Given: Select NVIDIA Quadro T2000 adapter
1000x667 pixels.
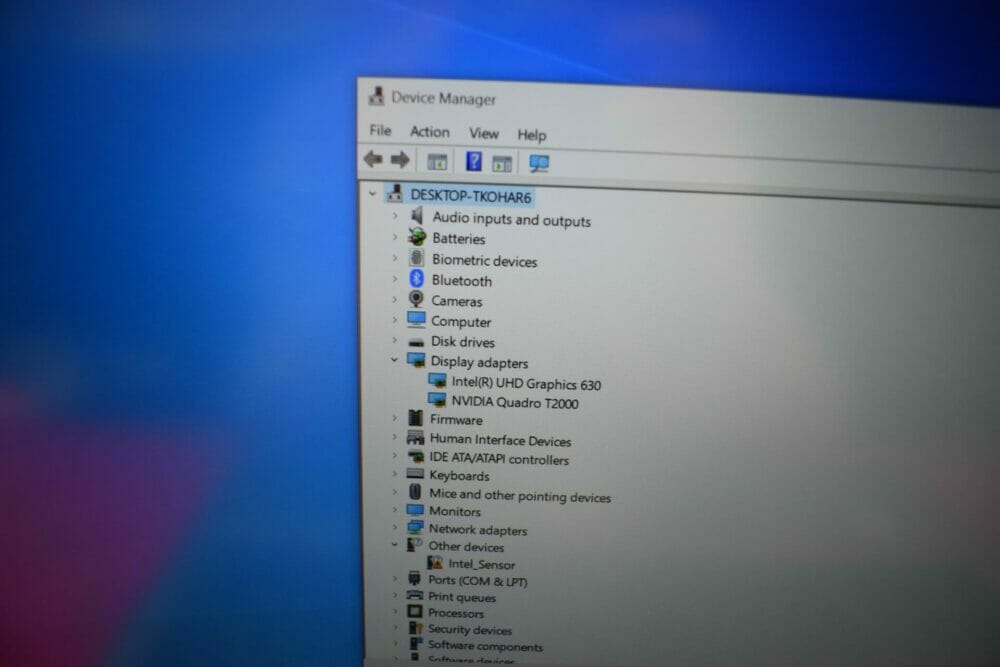Looking at the screenshot, I should pyautogui.click(x=515, y=402).
